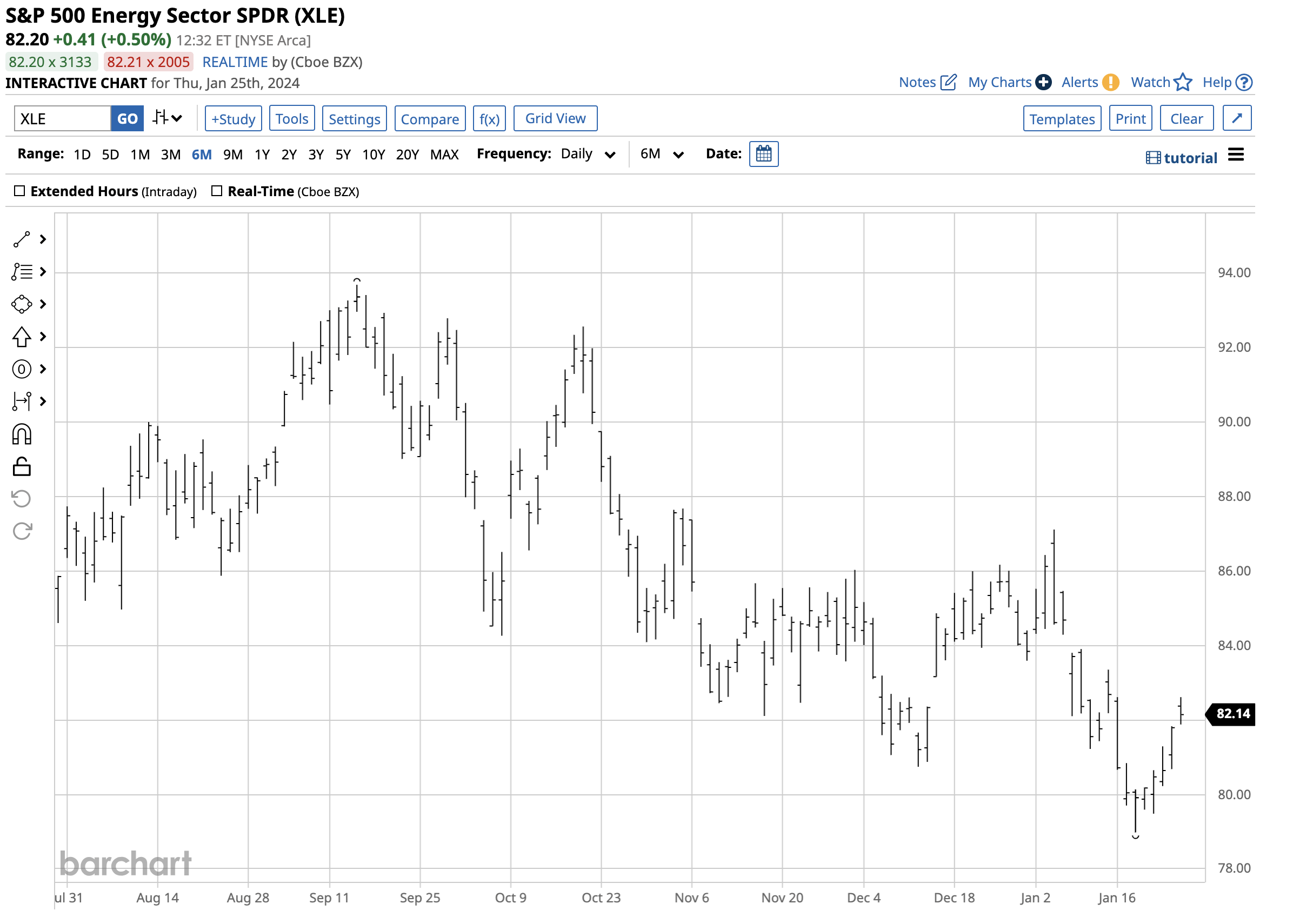Select the up arrow marker tool
This screenshot has width=1293, height=924.
click(x=22, y=337)
